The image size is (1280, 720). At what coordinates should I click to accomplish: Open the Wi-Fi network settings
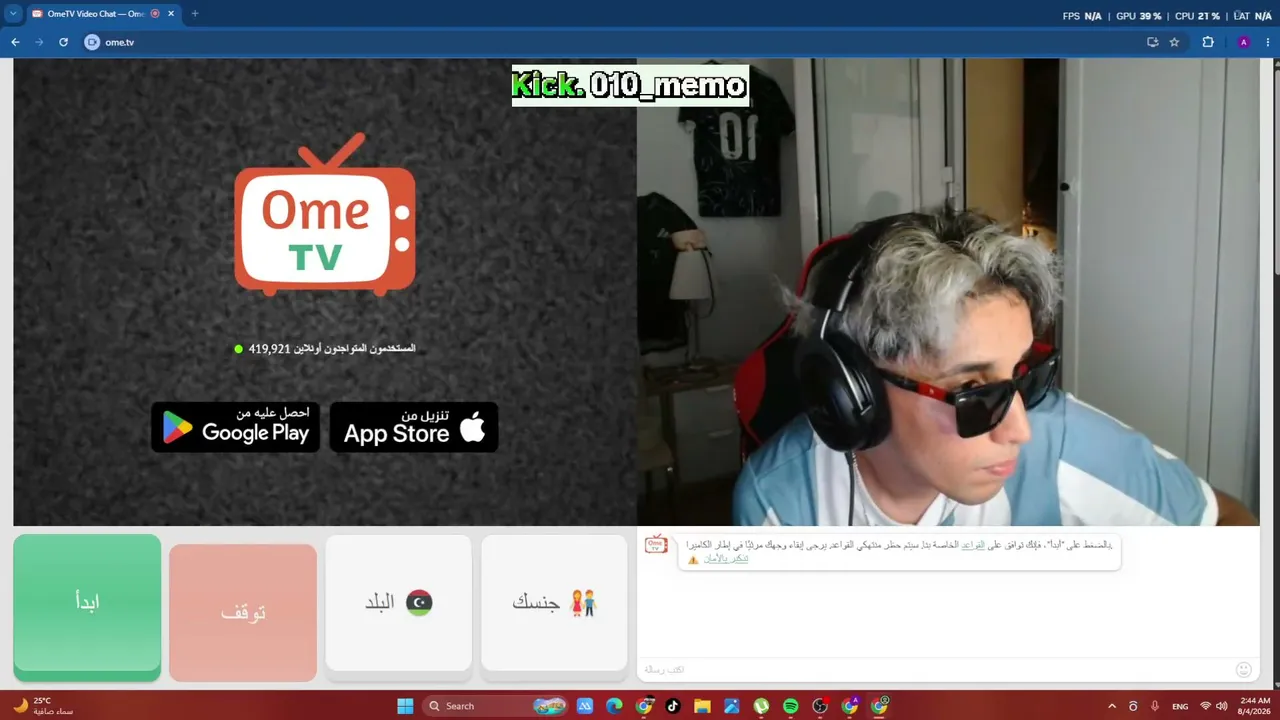point(1205,706)
